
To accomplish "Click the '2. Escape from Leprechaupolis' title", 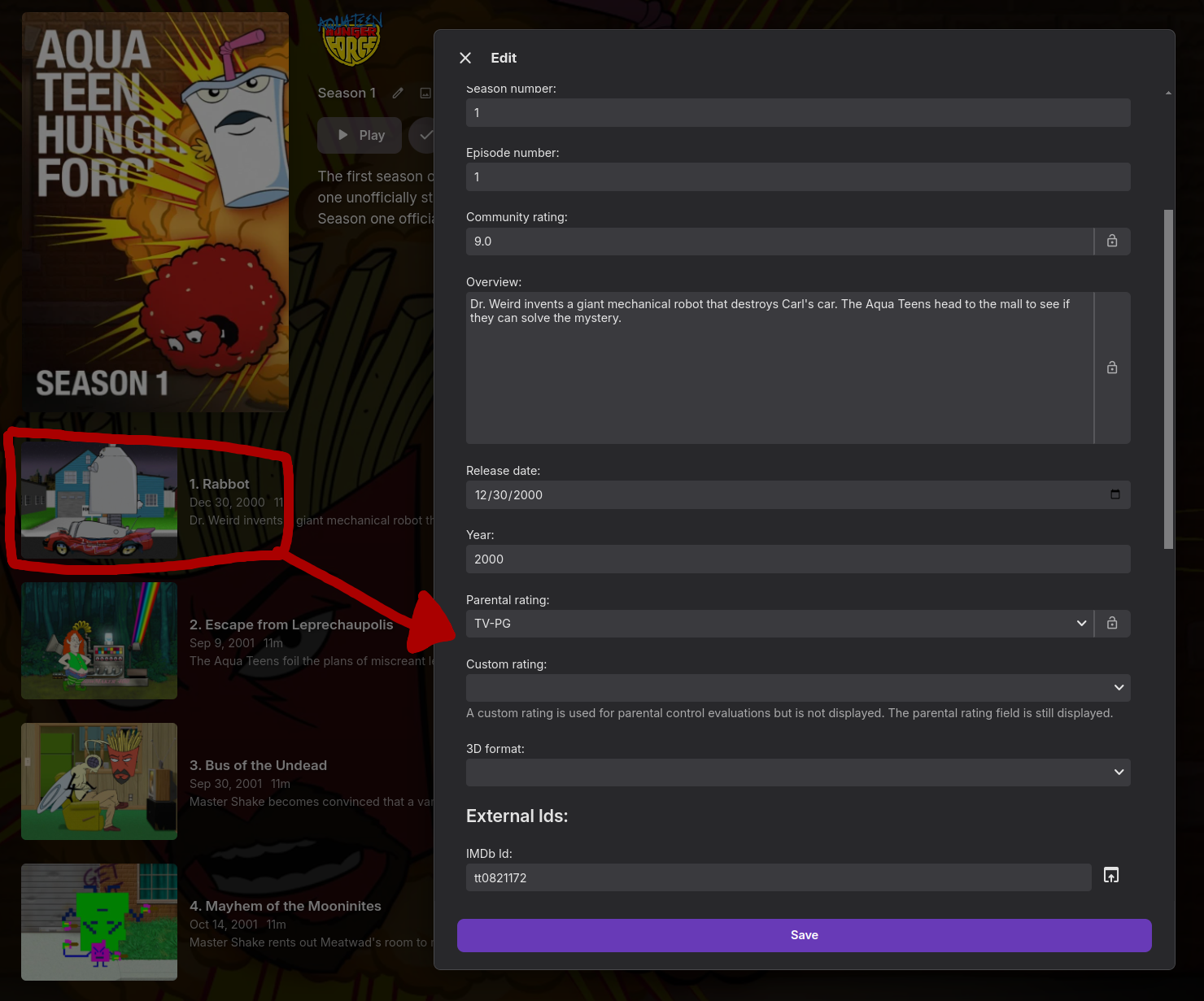I will pyautogui.click(x=291, y=625).
